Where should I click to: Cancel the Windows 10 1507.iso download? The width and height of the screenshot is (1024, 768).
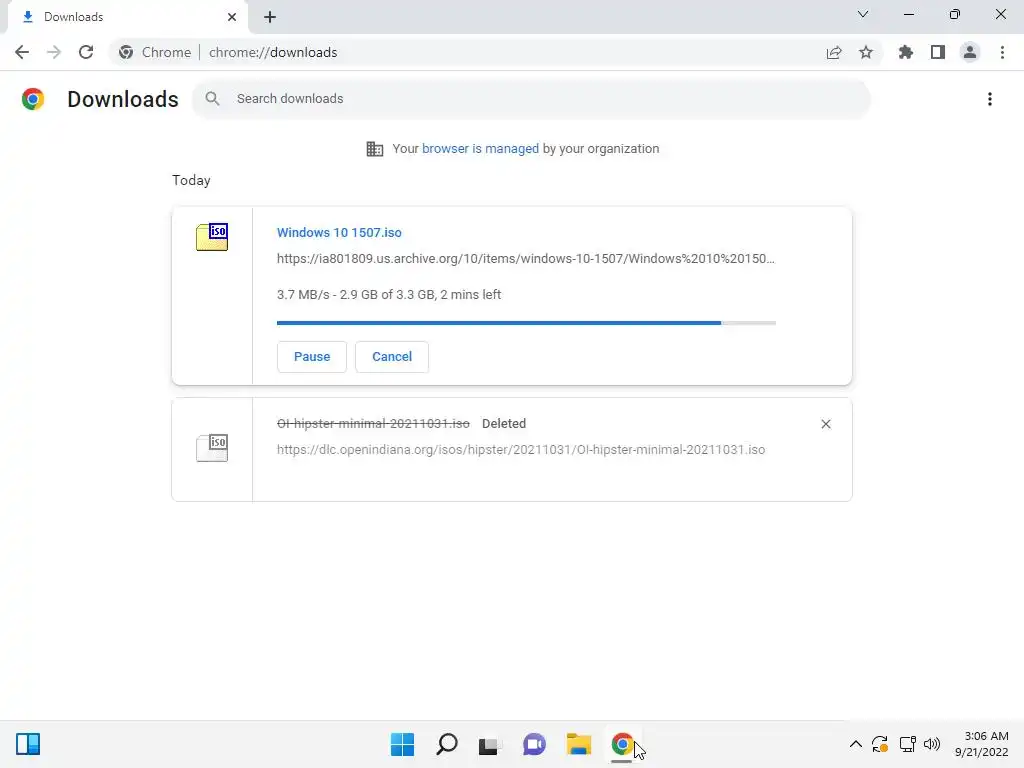click(x=392, y=357)
